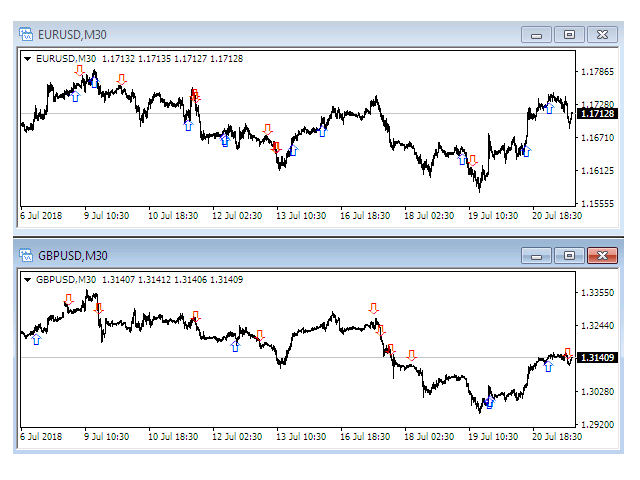Viewport: 640px width, 480px height.
Task: Expand the GBPUSD,M30 chart dropdown triangle
Action: pyautogui.click(x=27, y=280)
